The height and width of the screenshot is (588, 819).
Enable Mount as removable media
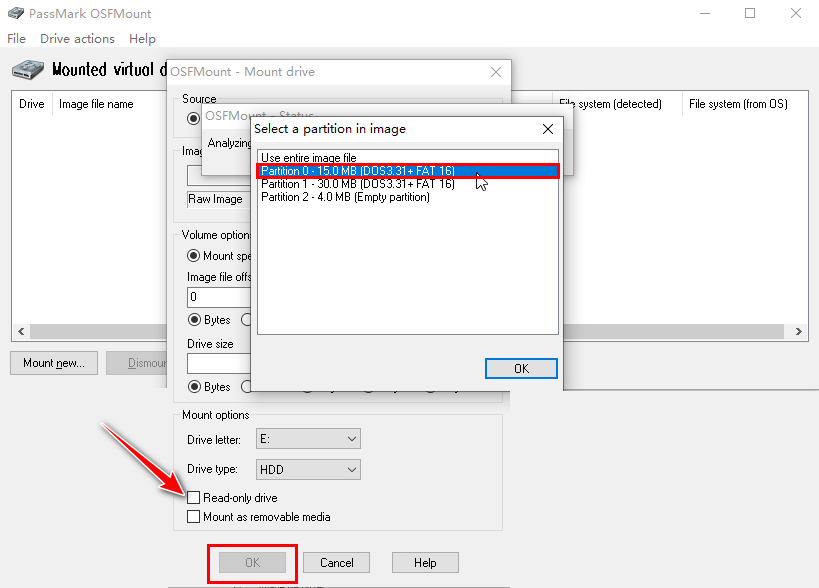(x=193, y=517)
